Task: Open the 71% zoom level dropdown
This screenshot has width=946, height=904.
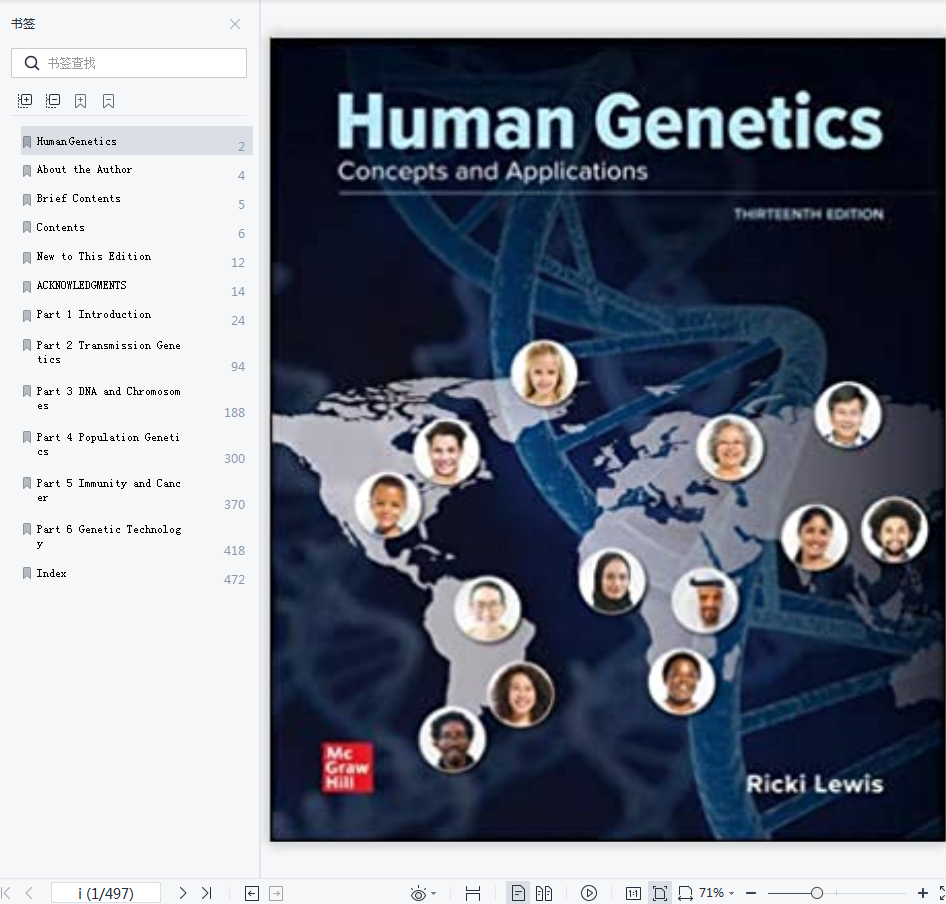Action: point(717,893)
